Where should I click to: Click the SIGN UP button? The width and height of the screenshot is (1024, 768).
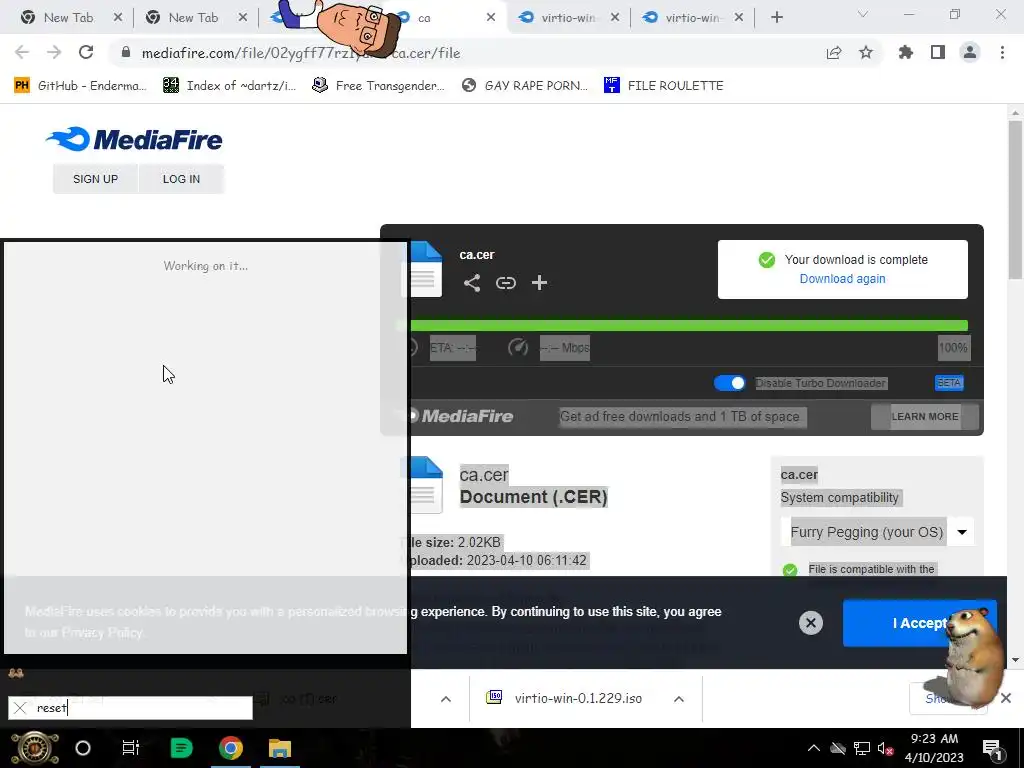[95, 179]
